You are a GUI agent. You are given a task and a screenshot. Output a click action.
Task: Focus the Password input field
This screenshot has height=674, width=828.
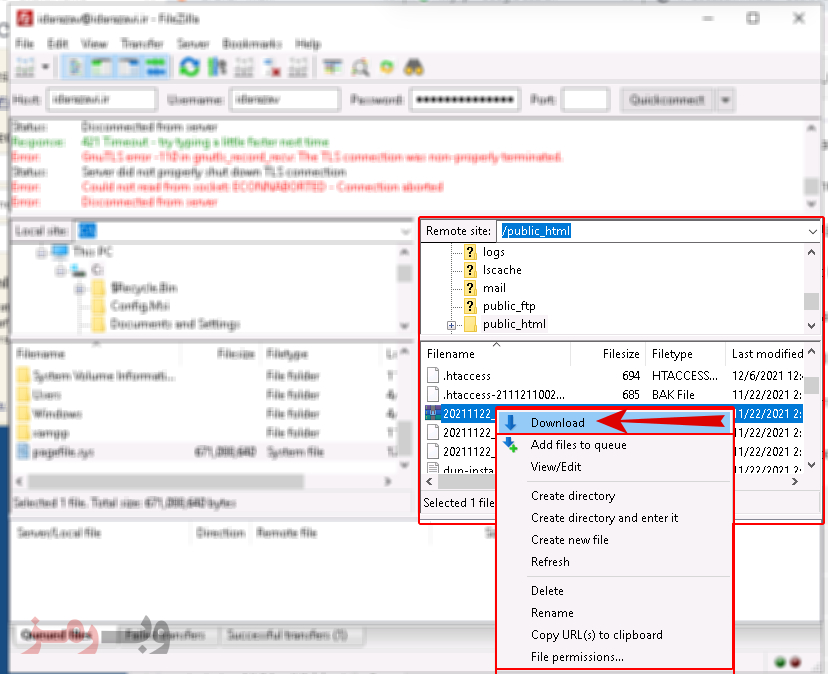[x=465, y=99]
